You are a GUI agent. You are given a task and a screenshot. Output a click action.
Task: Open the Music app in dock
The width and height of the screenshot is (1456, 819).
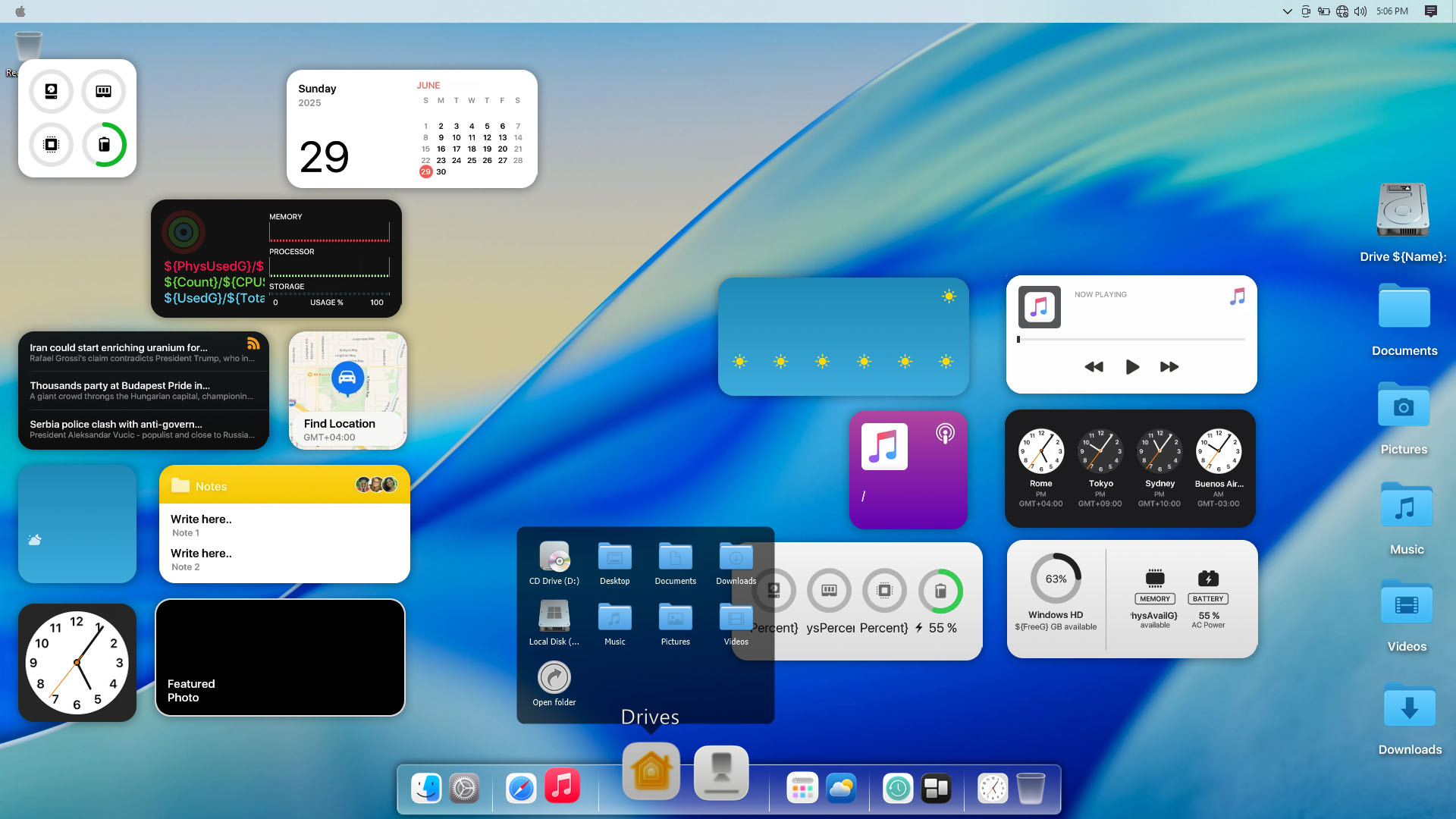[562, 786]
